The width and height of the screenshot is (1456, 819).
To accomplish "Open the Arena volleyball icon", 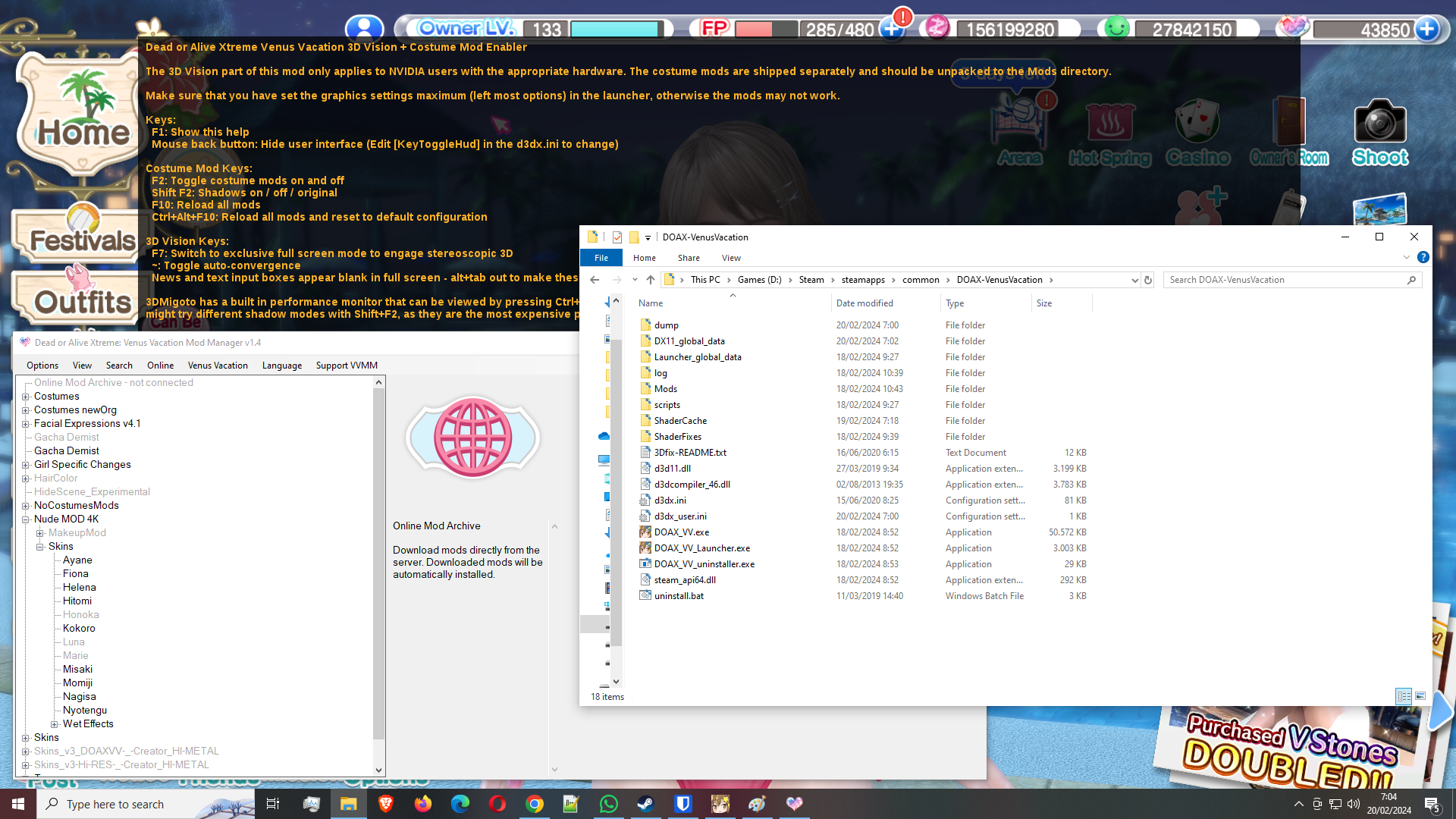I will (x=1021, y=130).
